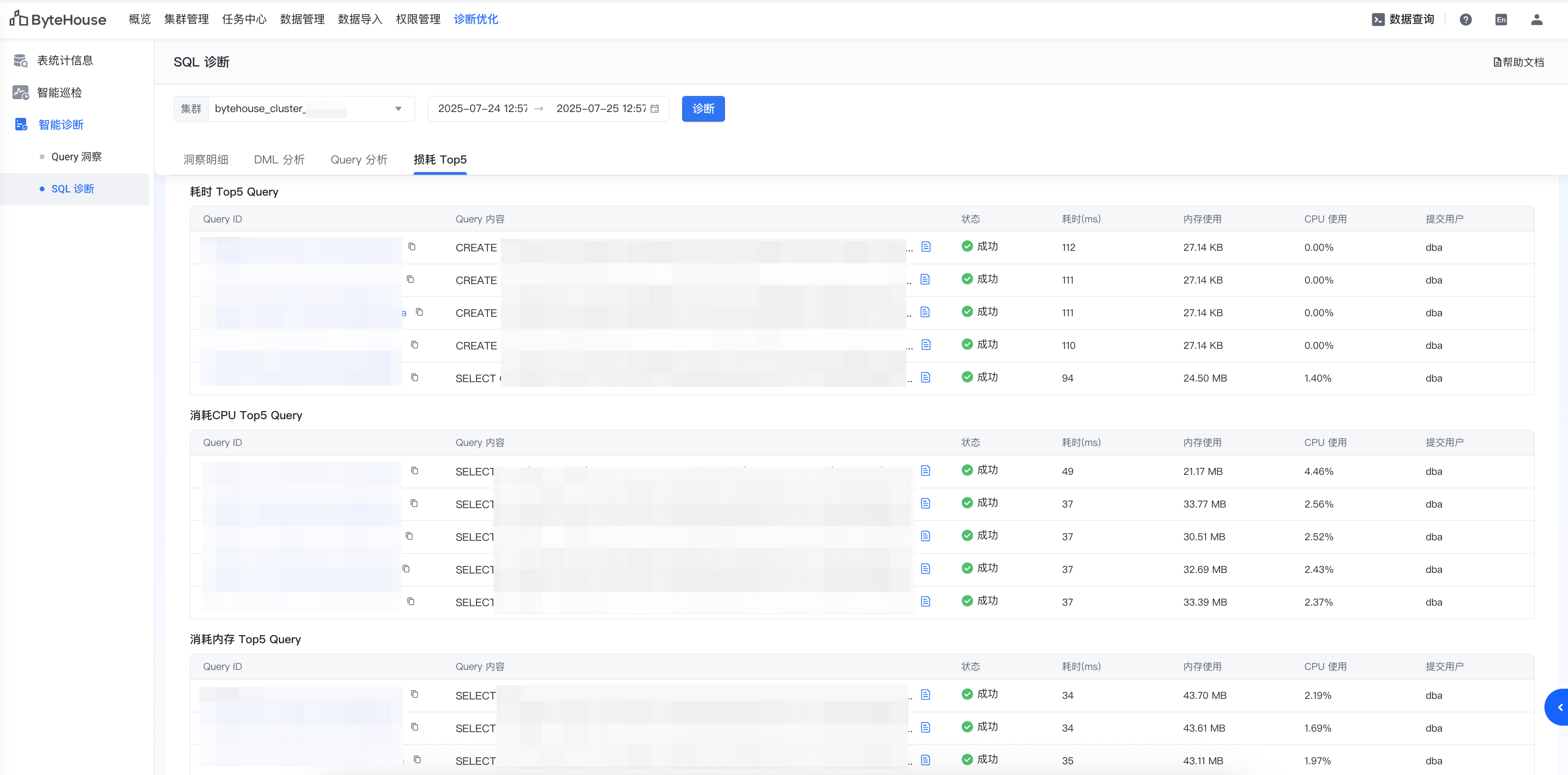Open 数据查询 in the top bar

coord(1403,19)
